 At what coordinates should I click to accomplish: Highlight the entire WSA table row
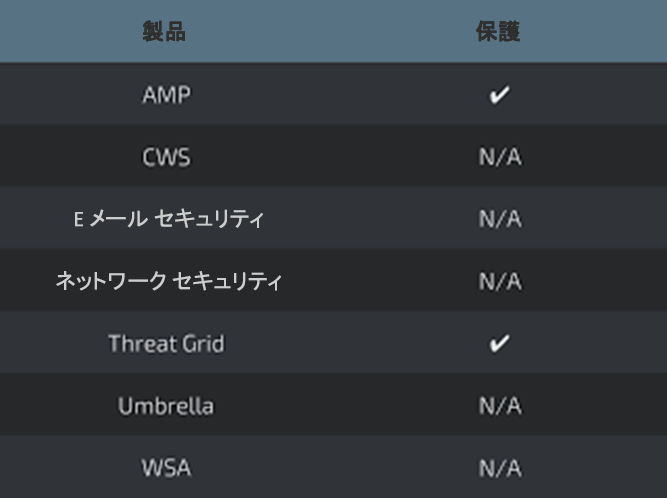point(333,468)
